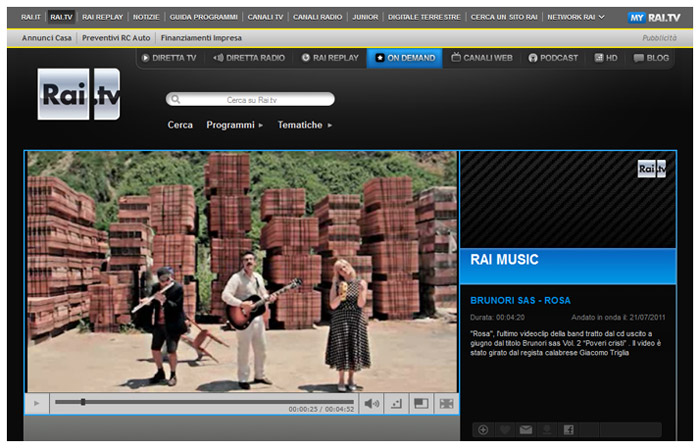This screenshot has width=700, height=448.
Task: Seek using the video progress bar
Action: click(x=204, y=402)
